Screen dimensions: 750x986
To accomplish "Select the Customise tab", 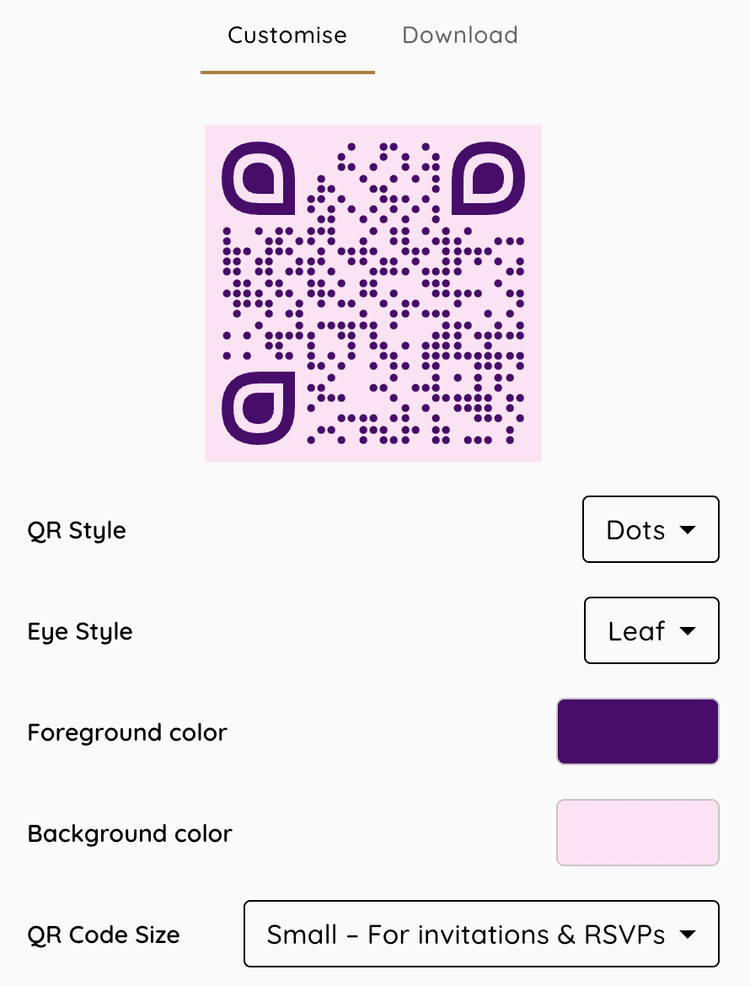I will point(286,35).
